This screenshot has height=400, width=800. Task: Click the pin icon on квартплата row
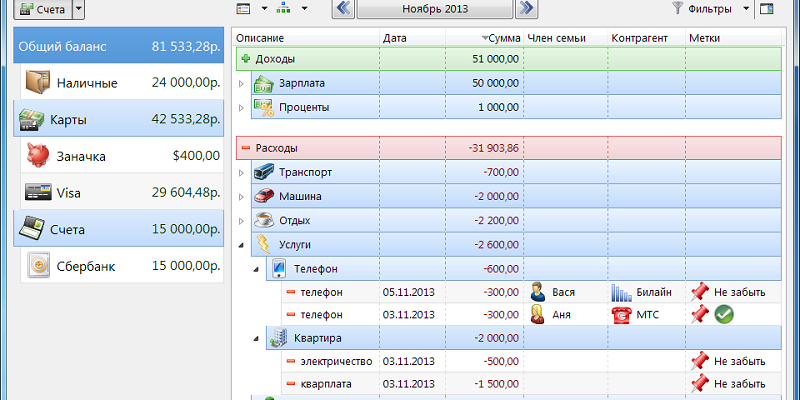(700, 382)
